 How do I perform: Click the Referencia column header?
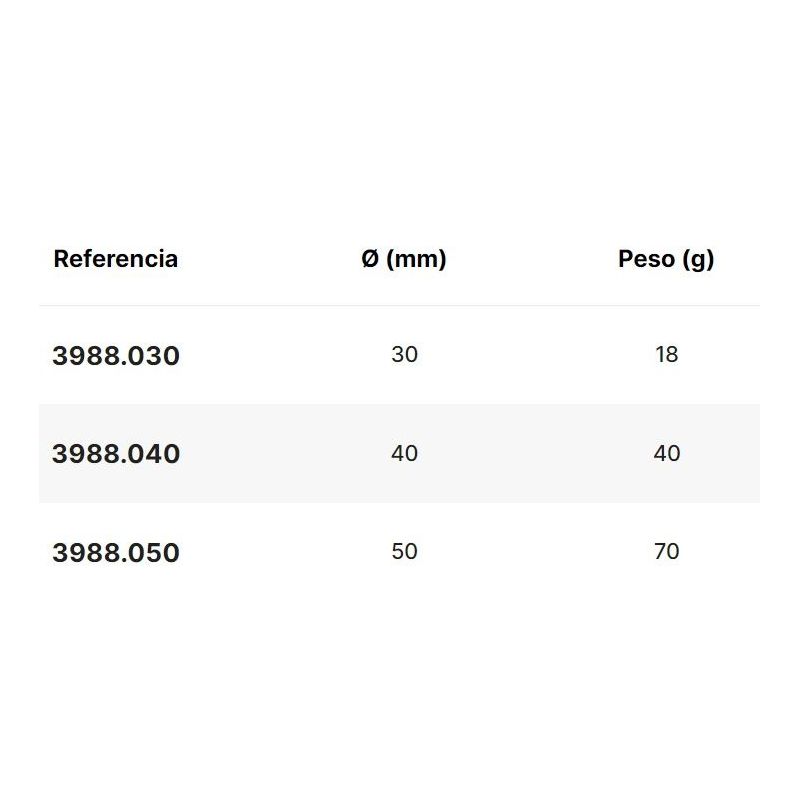(x=115, y=259)
